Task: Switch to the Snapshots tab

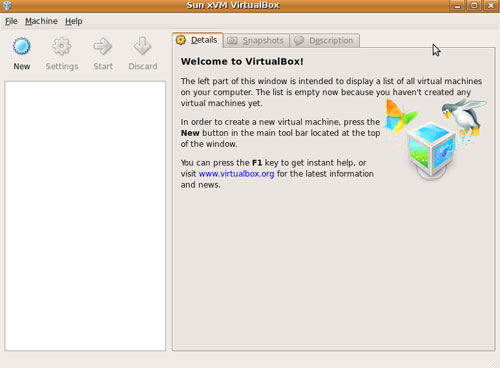Action: 256,41
